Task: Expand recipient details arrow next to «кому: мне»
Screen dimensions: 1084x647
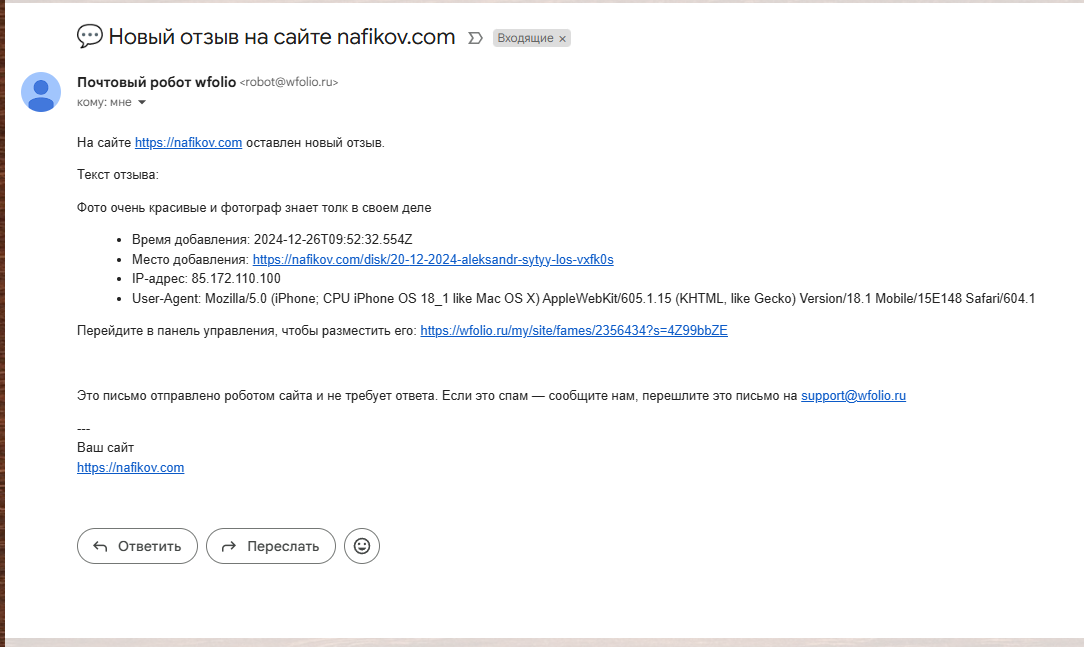Action: tap(142, 102)
